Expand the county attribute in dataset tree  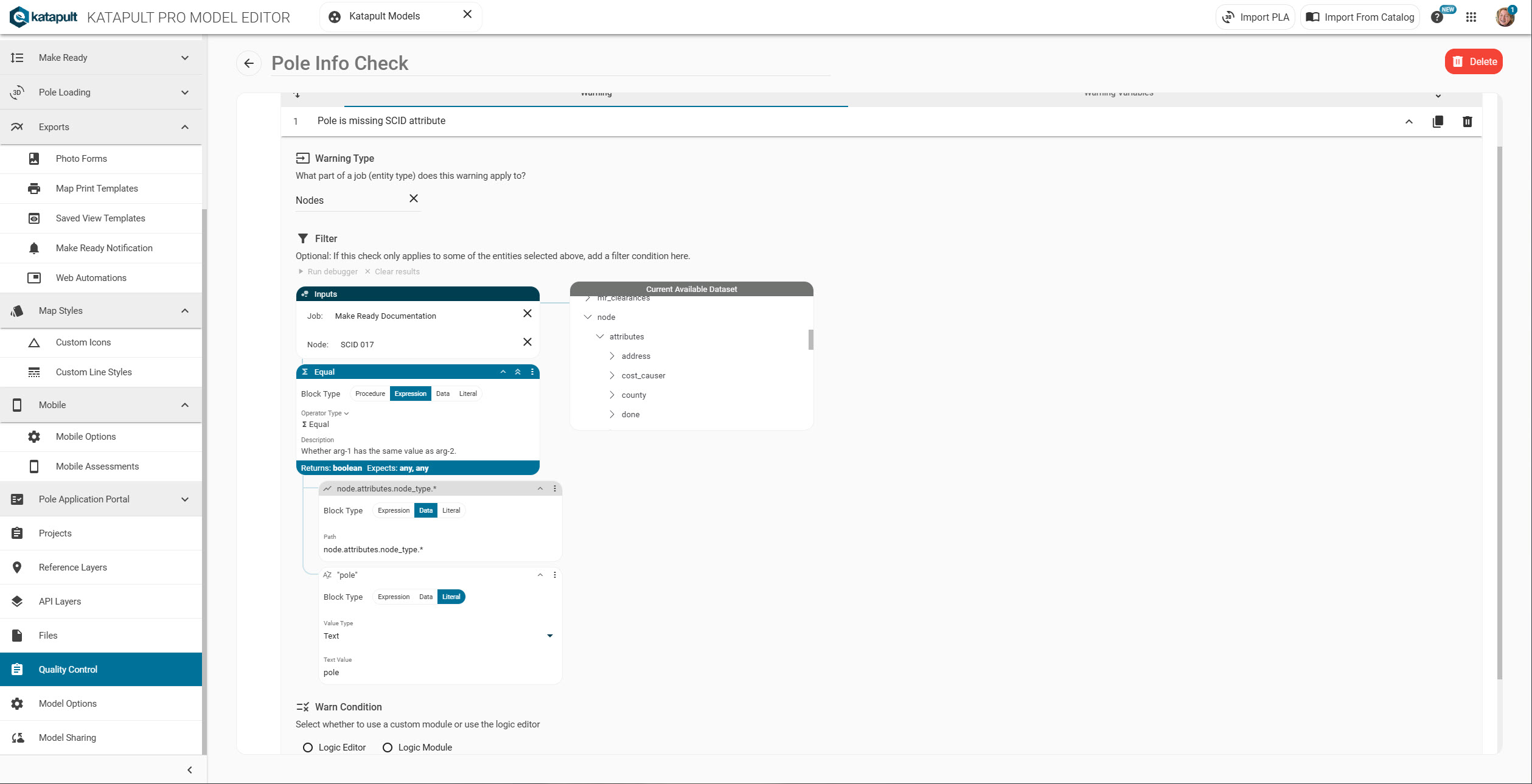pos(612,395)
